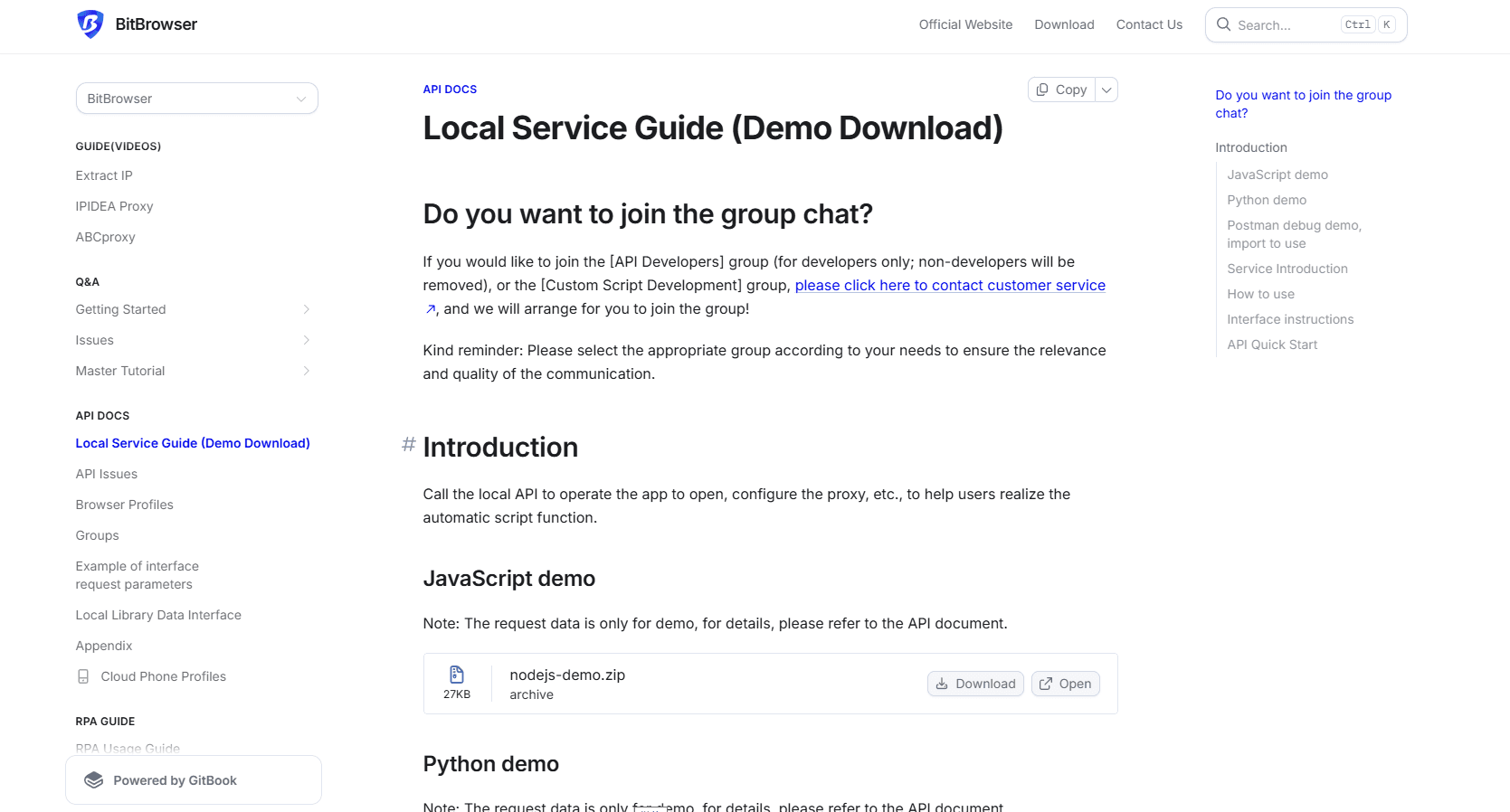Expand the Getting Started section
The image size is (1510, 812).
coord(306,309)
